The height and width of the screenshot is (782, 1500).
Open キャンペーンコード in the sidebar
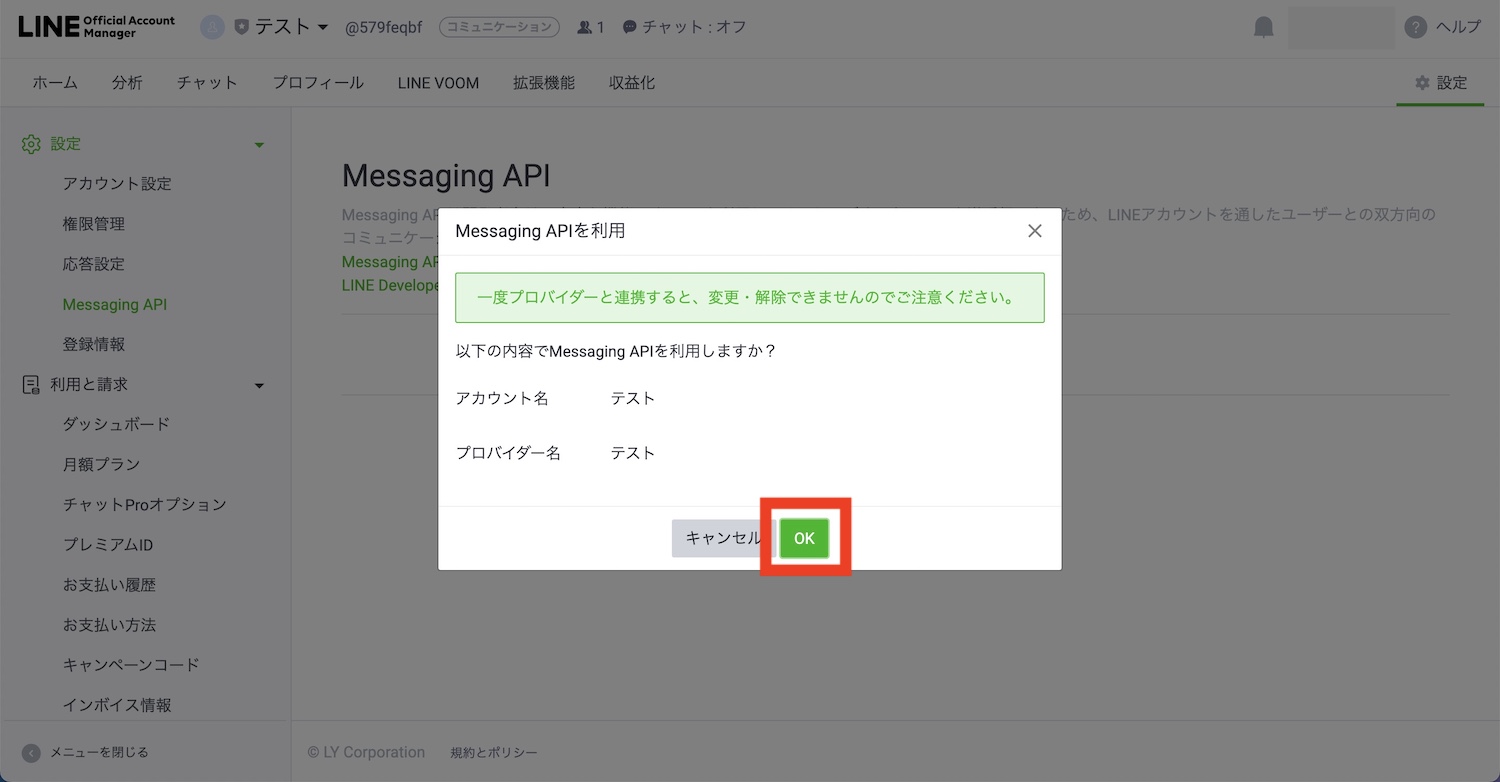131,665
